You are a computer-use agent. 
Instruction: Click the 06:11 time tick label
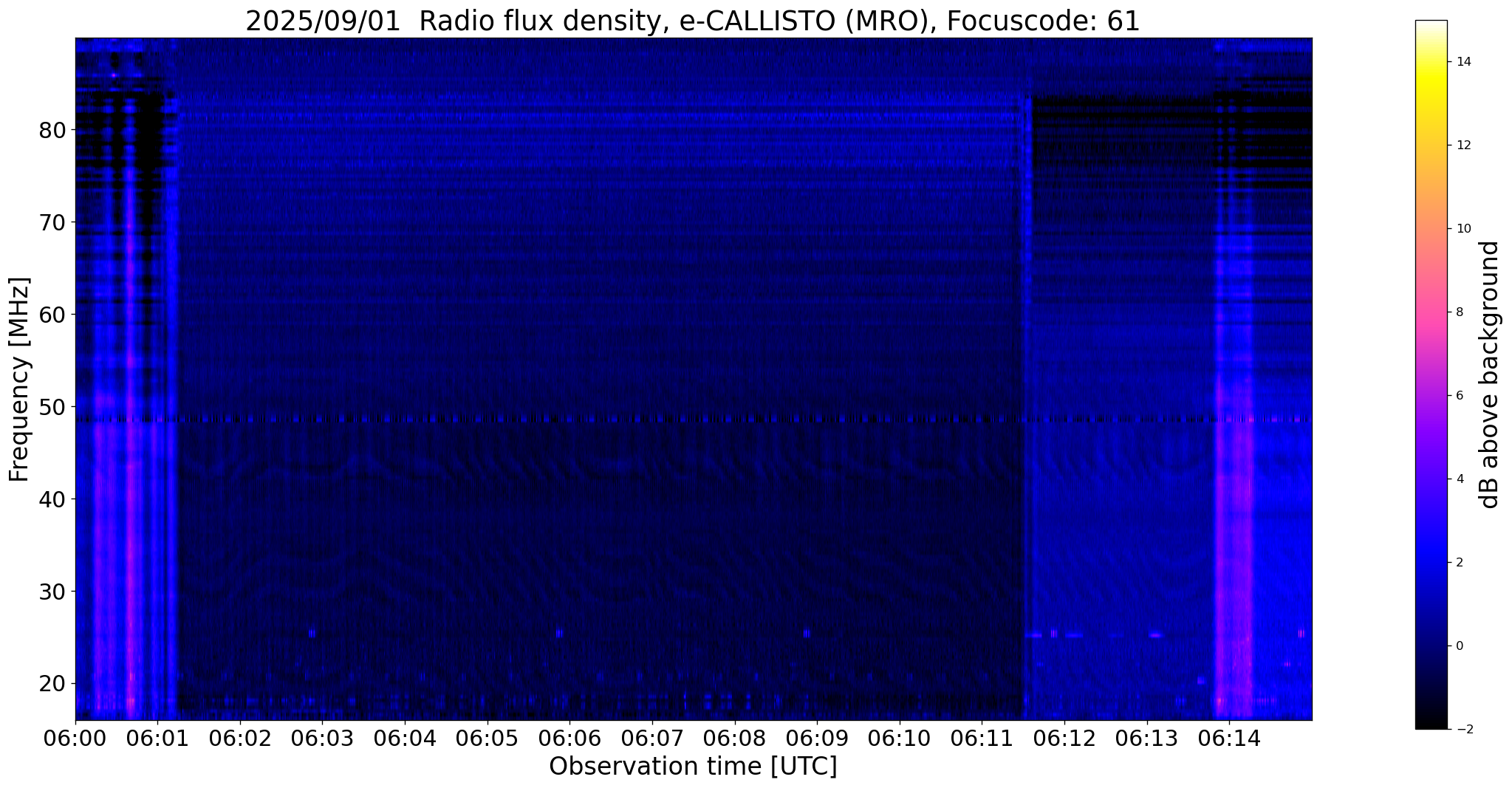point(982,739)
